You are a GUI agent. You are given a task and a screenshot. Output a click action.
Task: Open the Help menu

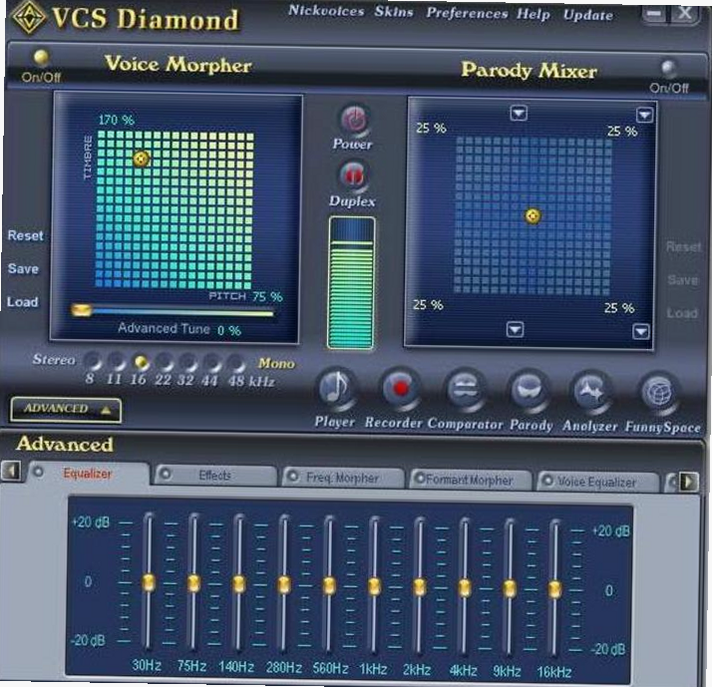click(533, 14)
